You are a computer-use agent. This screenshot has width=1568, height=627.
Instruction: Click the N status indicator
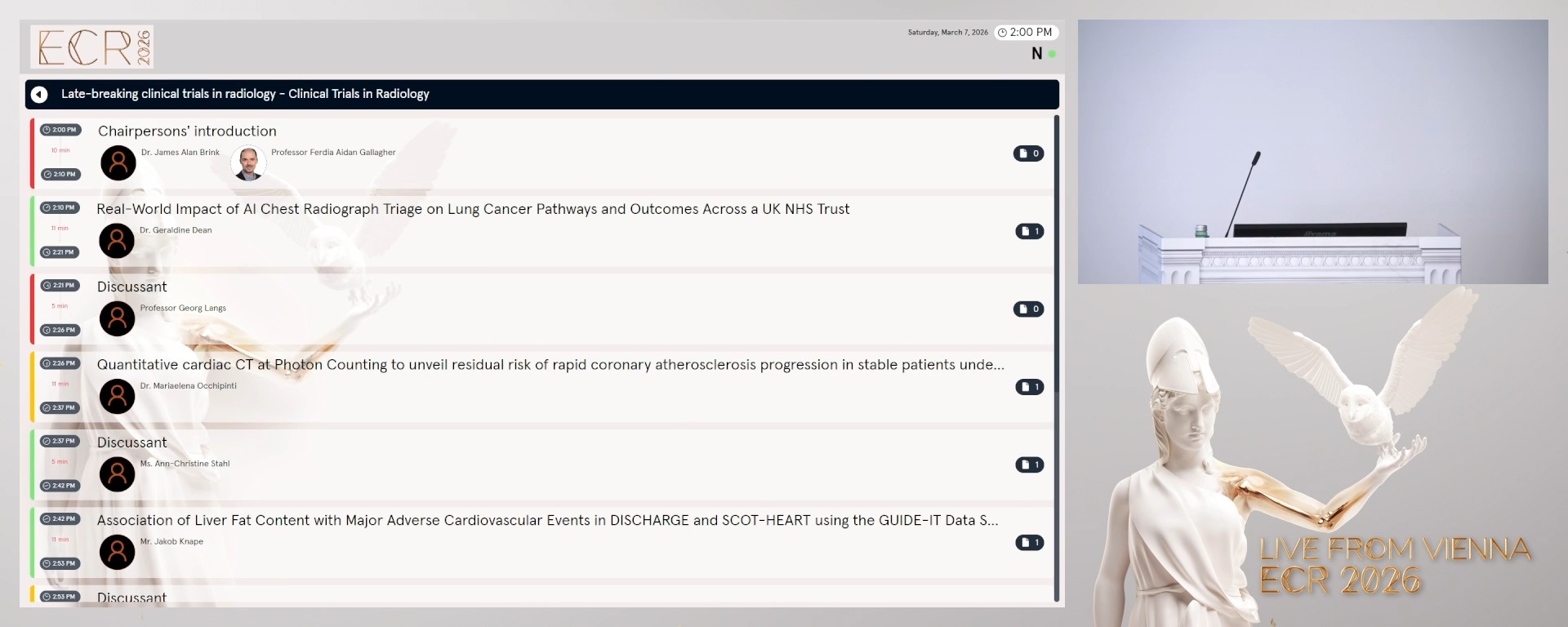tap(1036, 54)
